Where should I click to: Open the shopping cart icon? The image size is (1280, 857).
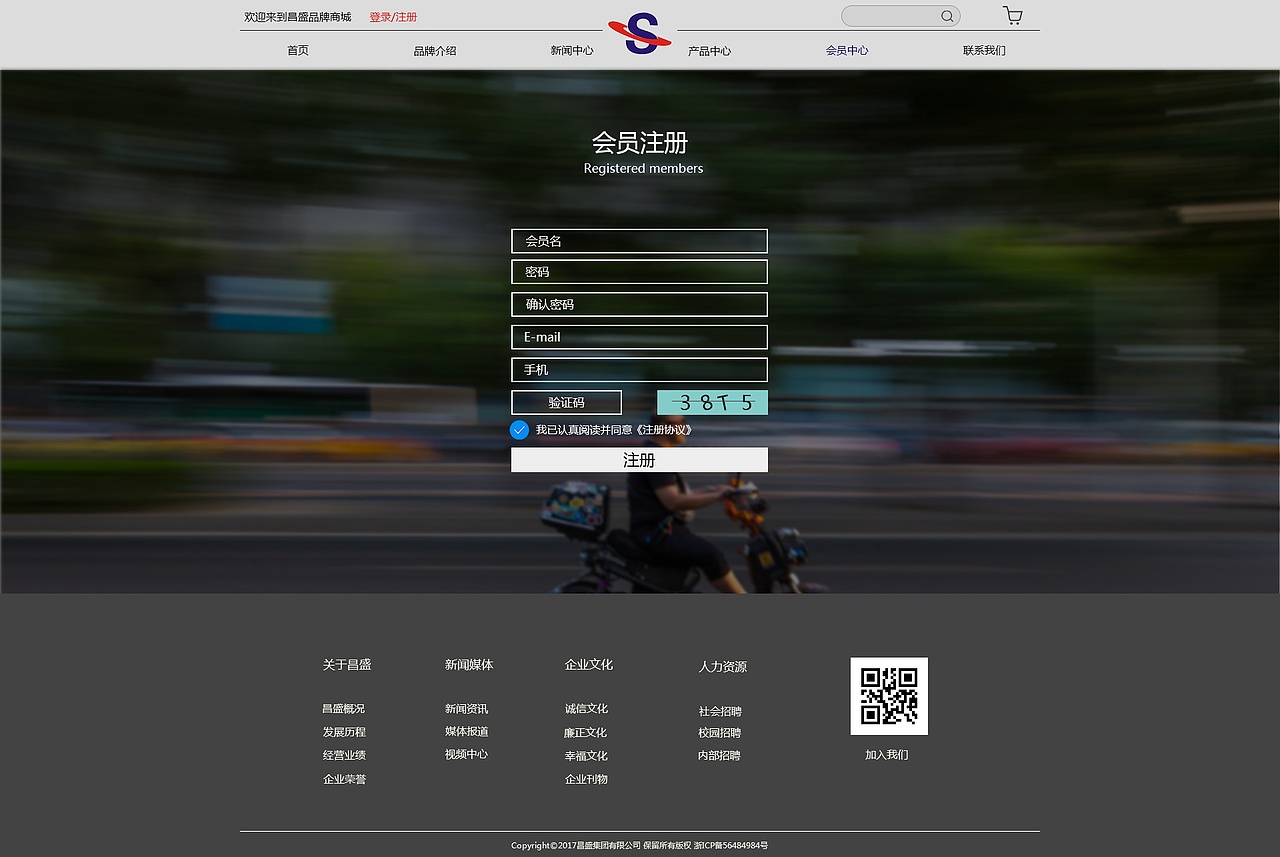point(1013,16)
